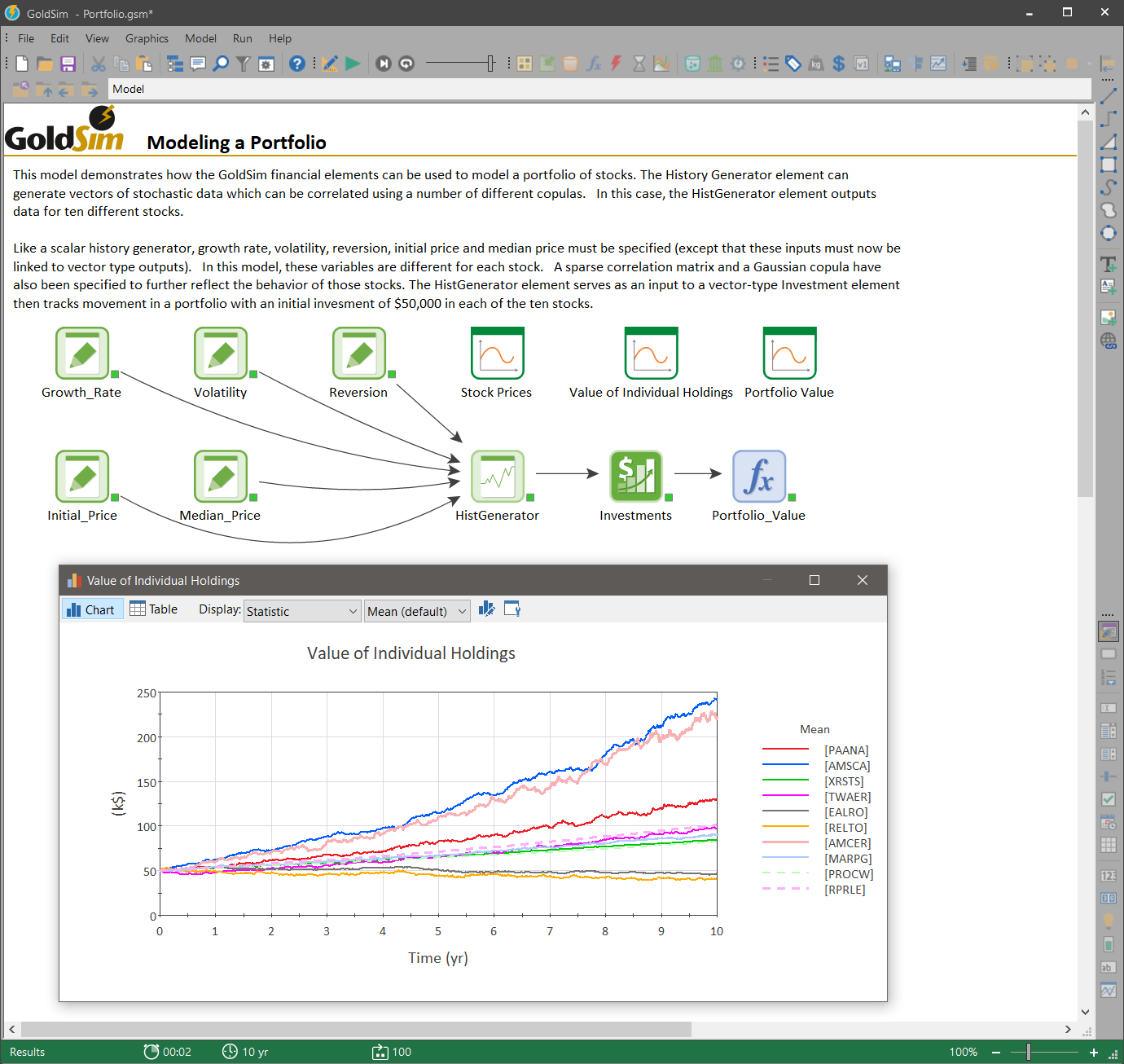Open the Find magnifier tool
This screenshot has width=1124, height=1064.
coord(221,64)
